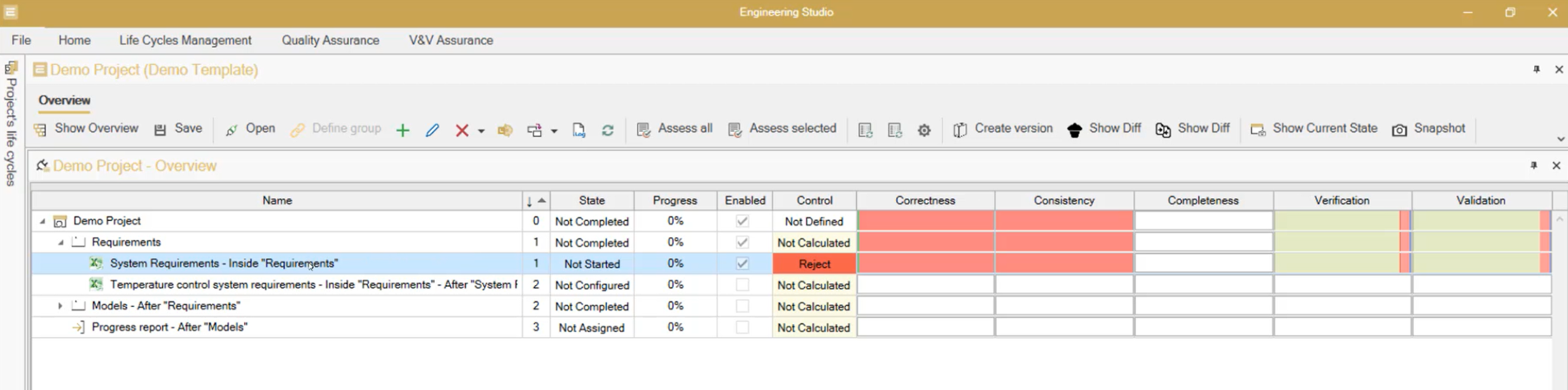This screenshot has height=390, width=1568.
Task: Collapse the Requirements tree node
Action: 61,243
